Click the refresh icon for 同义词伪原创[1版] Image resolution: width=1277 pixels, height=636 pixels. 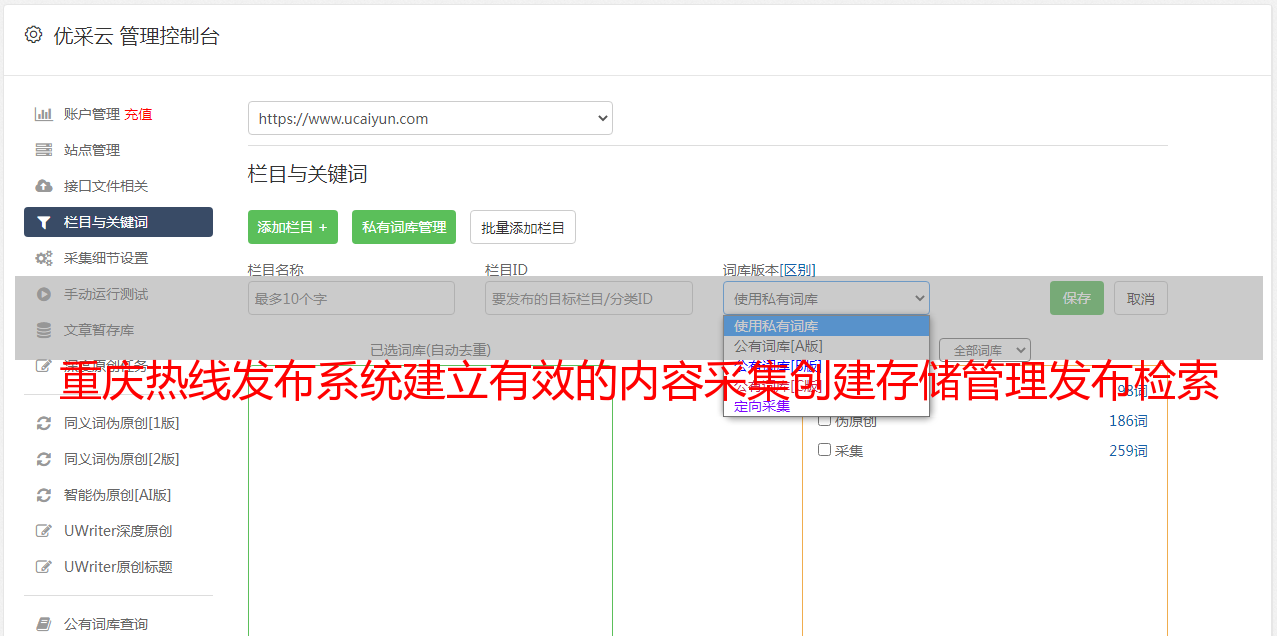click(43, 423)
